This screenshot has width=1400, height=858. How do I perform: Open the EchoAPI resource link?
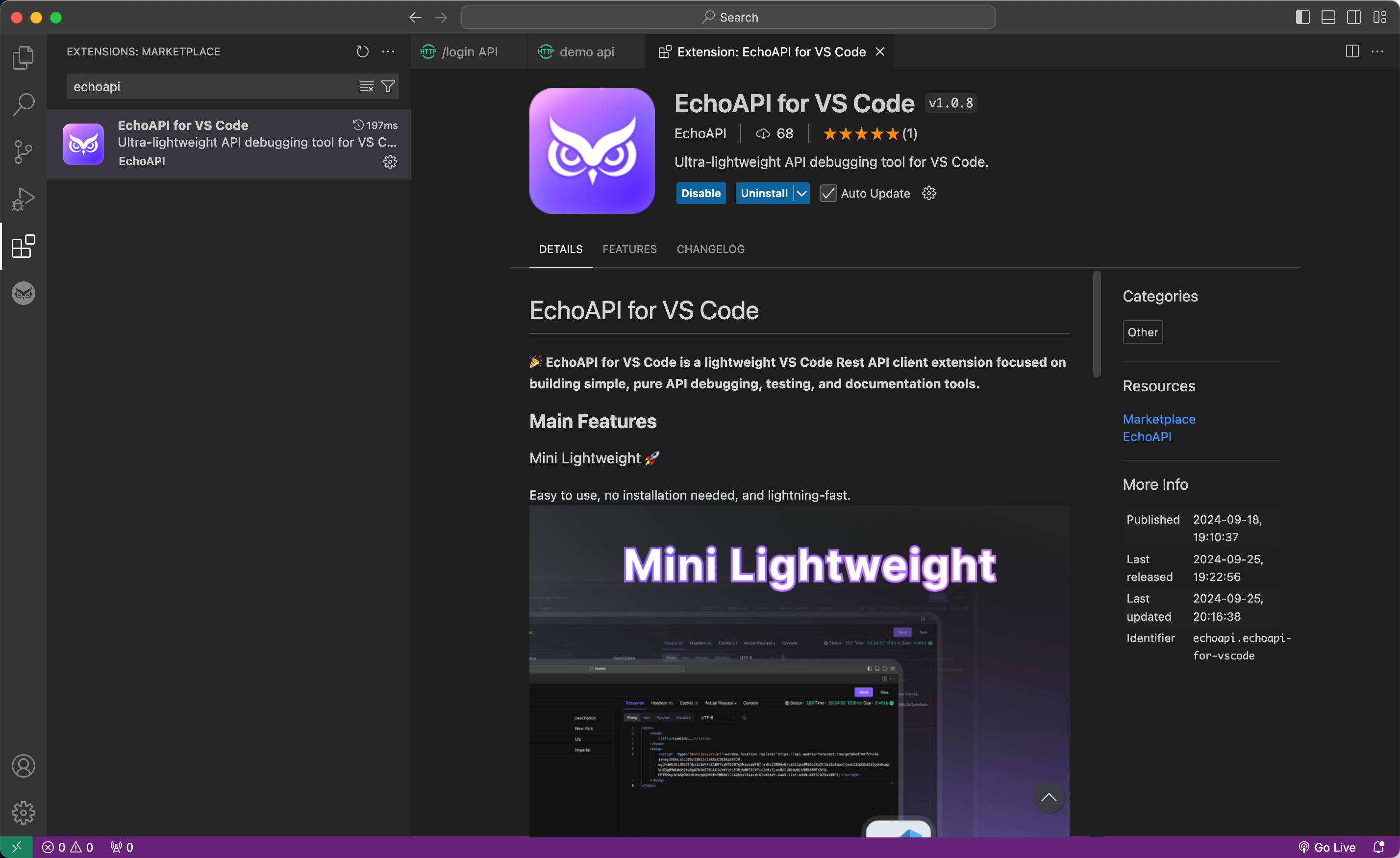click(x=1147, y=436)
